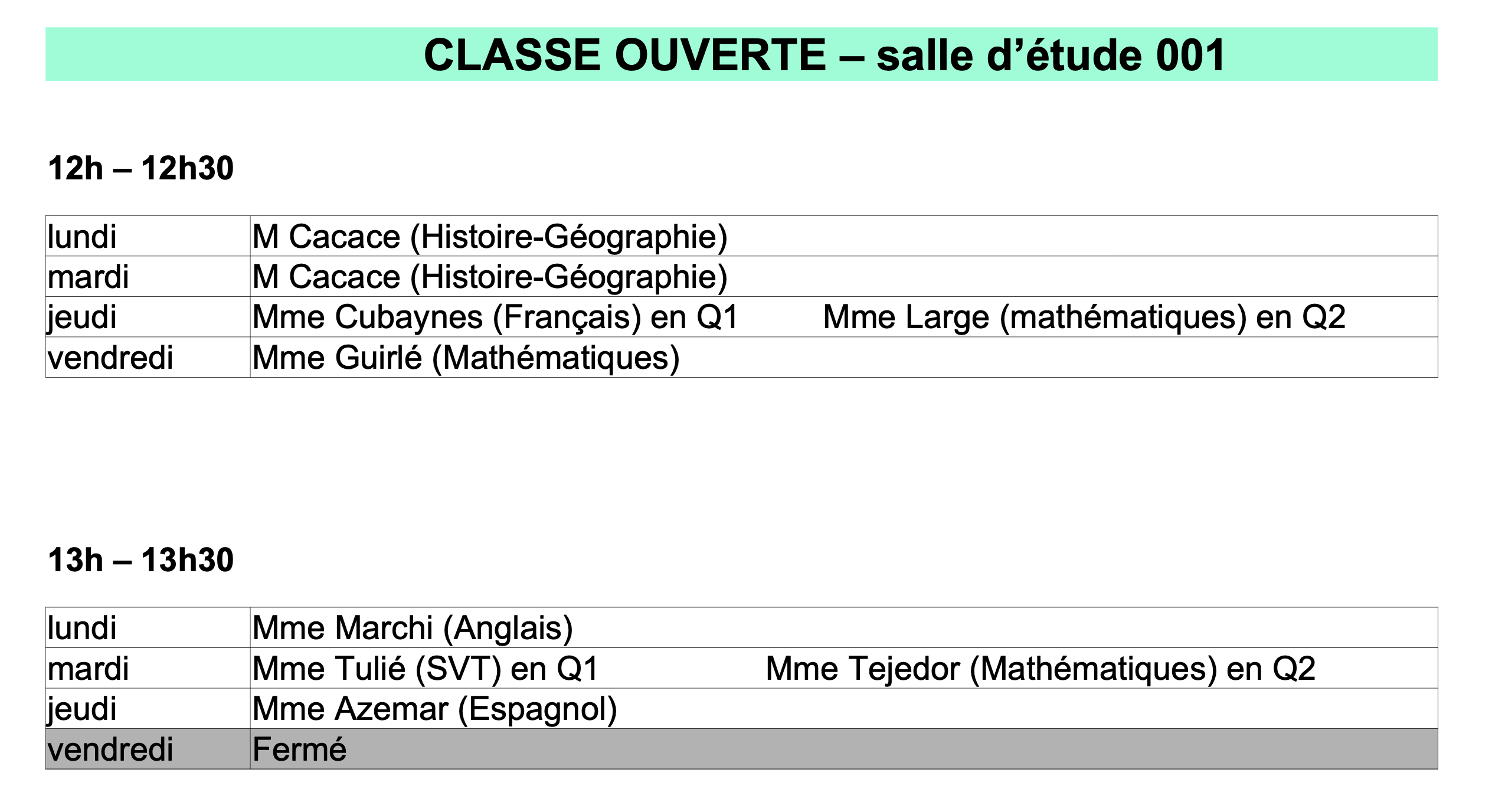Click 'Mme Tejedor (Mathématiques) en Q2' text
The image size is (1492, 812).
[x=1040, y=669]
